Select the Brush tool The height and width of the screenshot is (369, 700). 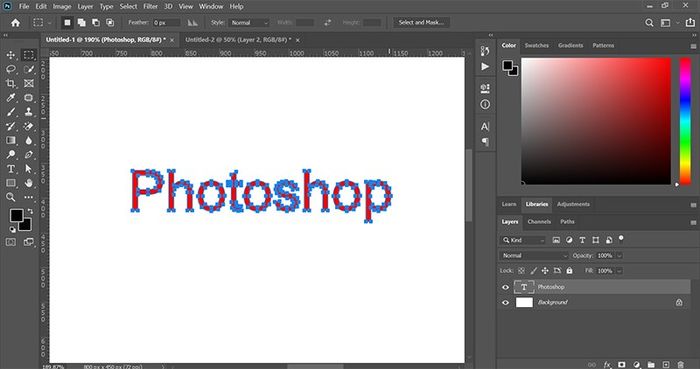point(11,112)
